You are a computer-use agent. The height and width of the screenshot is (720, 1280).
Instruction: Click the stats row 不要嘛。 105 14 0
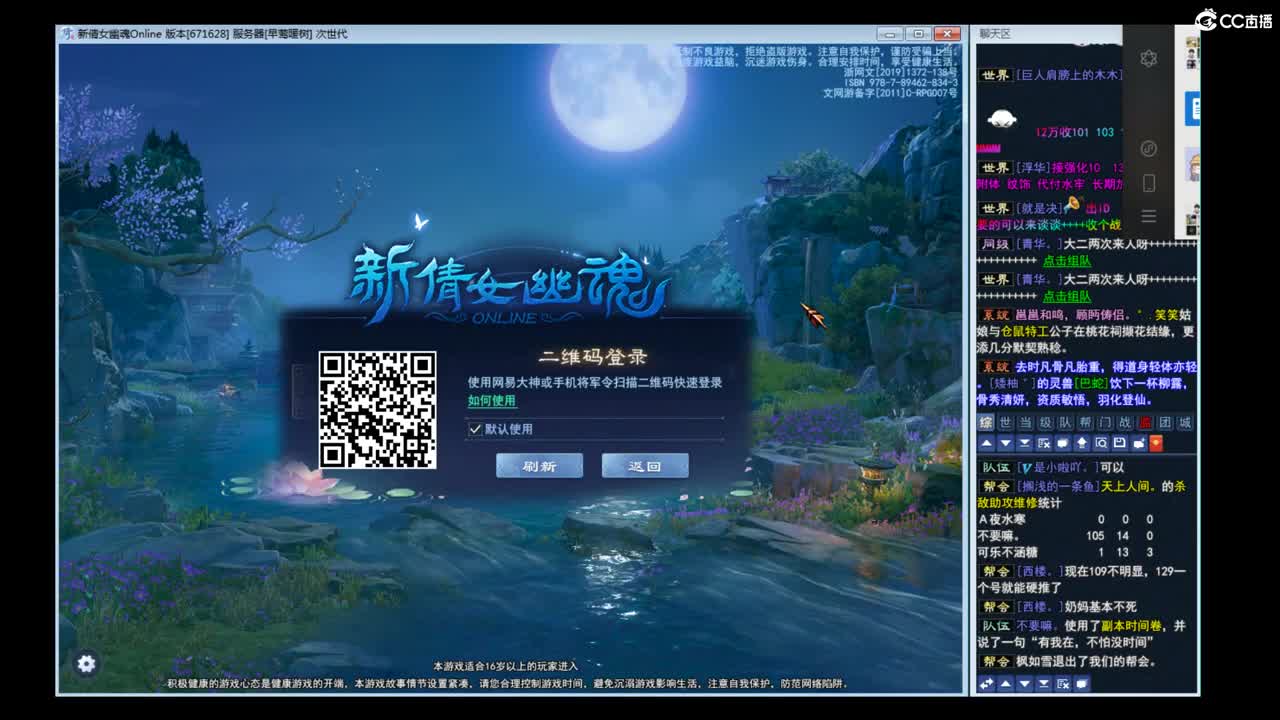(1067, 536)
